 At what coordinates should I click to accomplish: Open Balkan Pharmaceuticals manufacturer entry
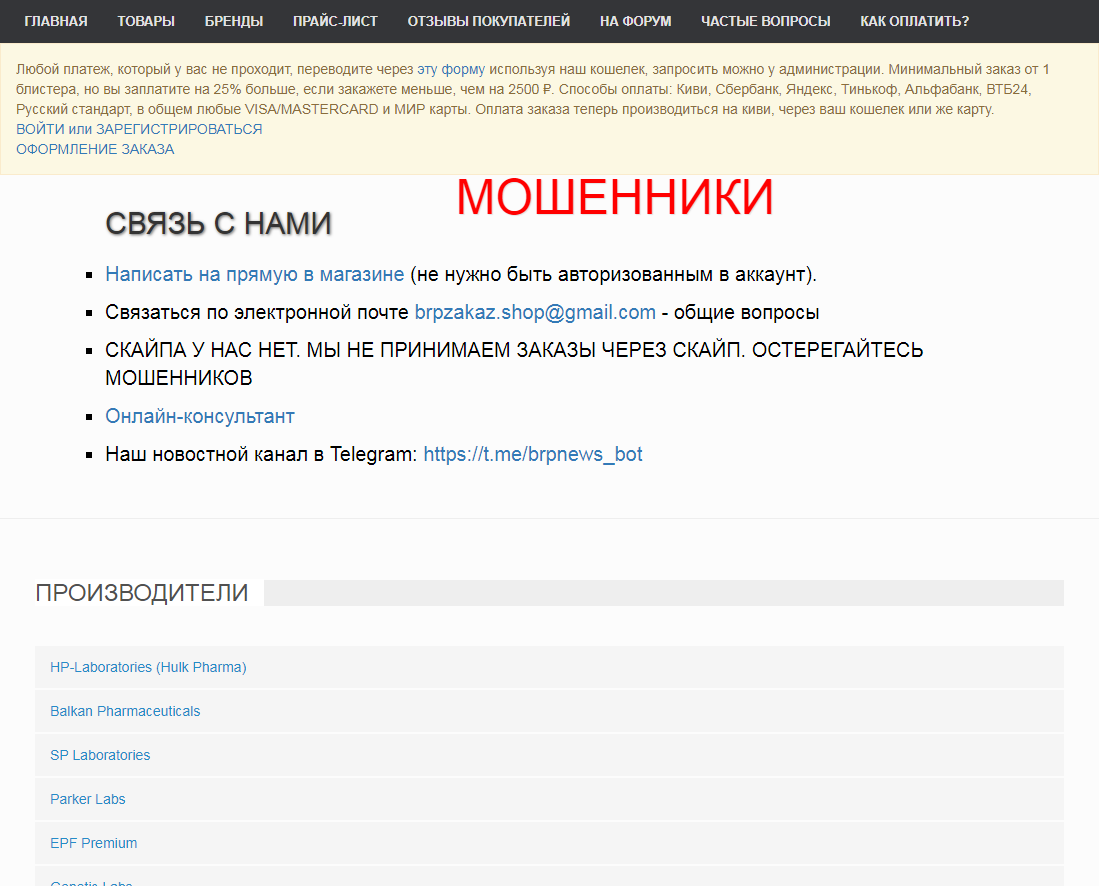[125, 711]
